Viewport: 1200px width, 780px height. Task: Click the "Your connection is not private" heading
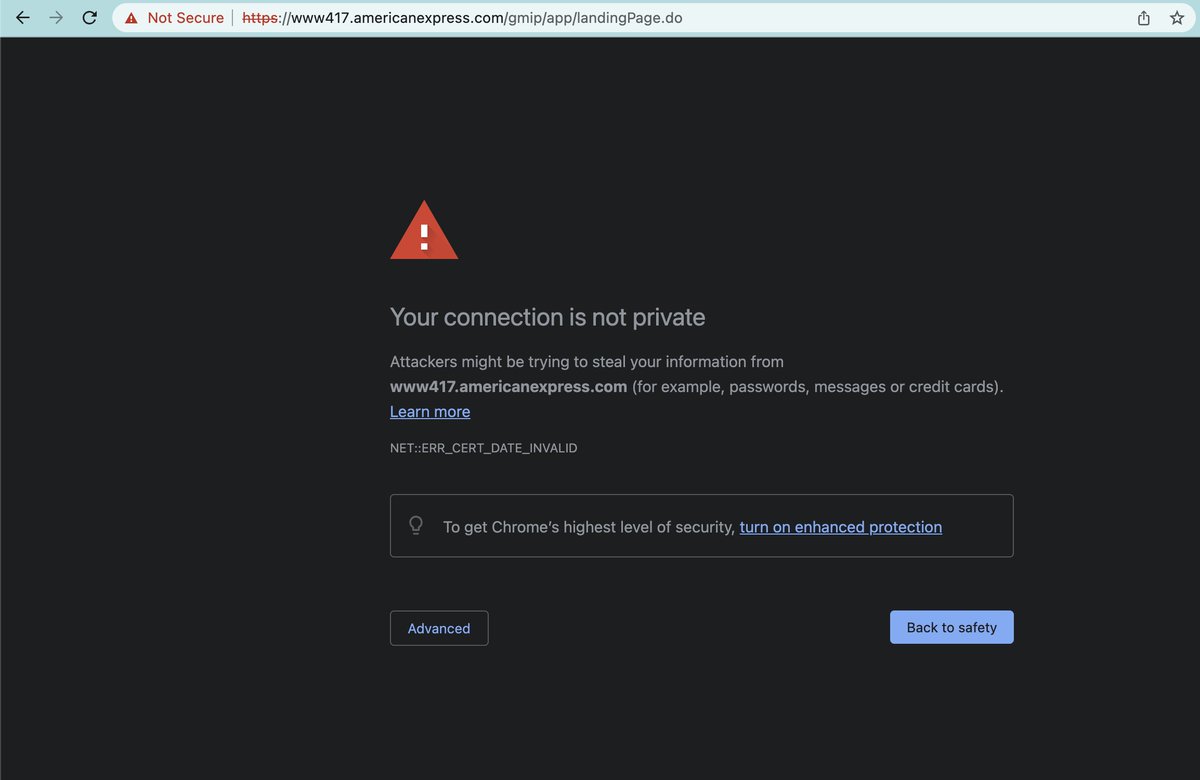pos(548,317)
